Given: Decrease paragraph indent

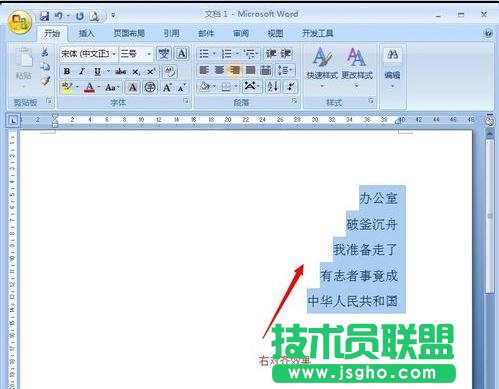Looking at the screenshot, I should click(271, 53).
